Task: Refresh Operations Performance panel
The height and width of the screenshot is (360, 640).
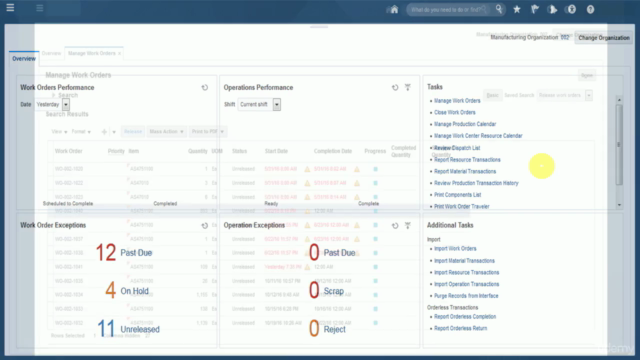Action: tap(395, 87)
